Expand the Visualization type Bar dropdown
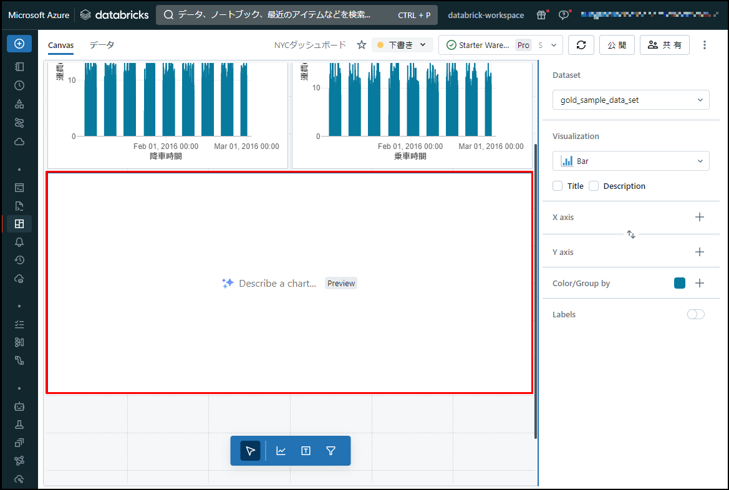 tap(630, 161)
